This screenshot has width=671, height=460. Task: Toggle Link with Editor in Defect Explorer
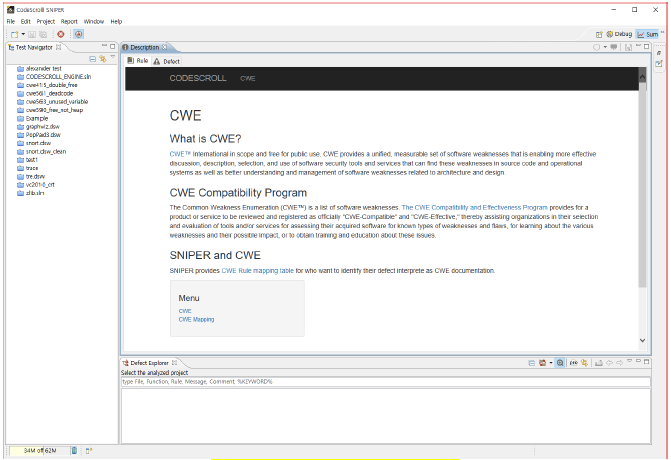pyautogui.click(x=584, y=363)
